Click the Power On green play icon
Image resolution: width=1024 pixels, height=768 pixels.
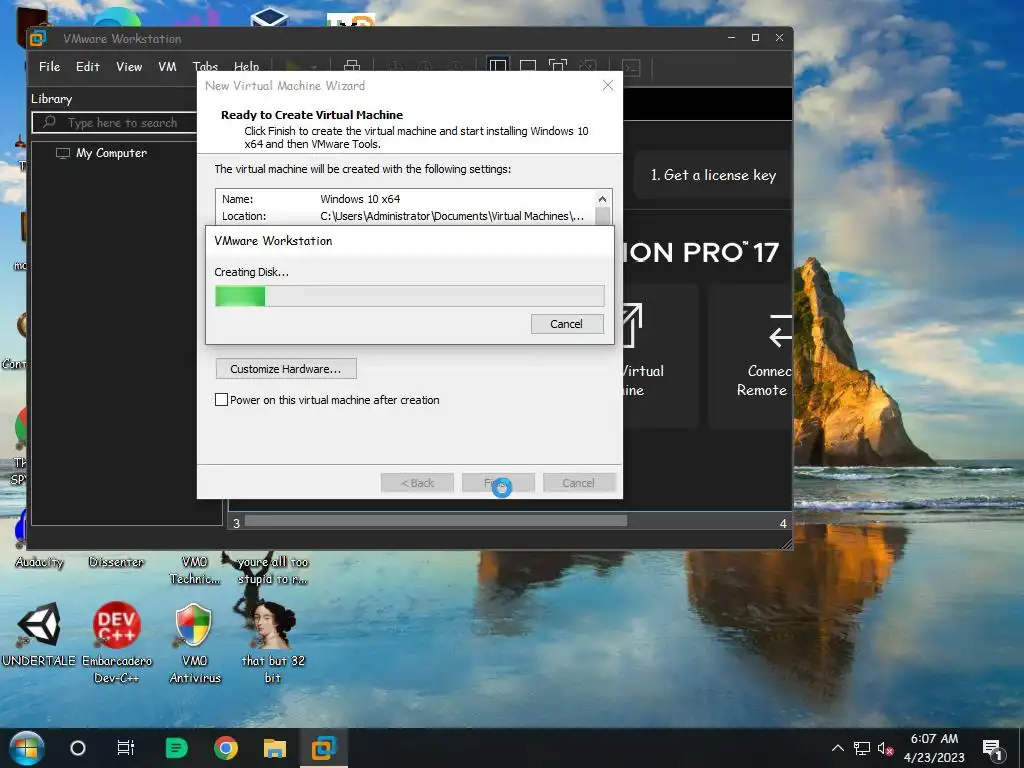coord(292,67)
